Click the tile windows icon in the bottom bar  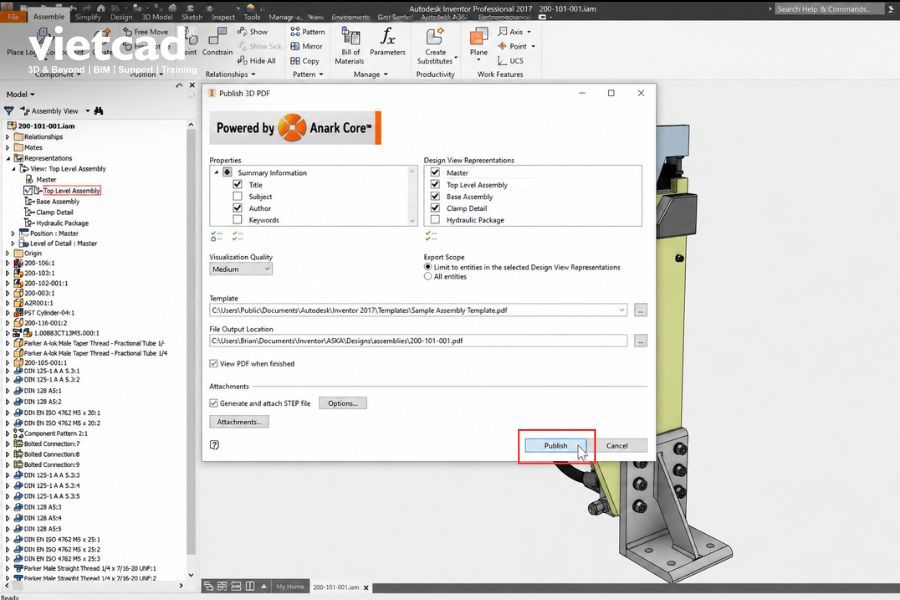click(x=222, y=586)
